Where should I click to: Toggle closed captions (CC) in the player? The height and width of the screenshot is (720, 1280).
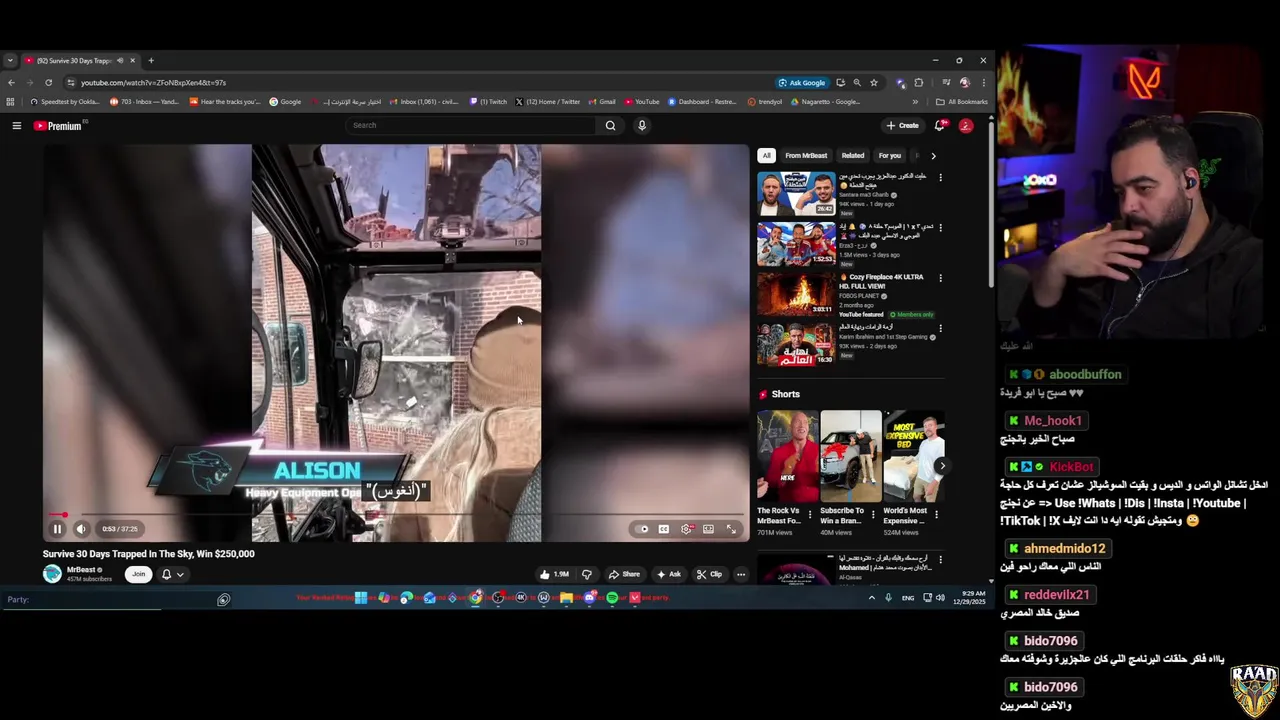pyautogui.click(x=663, y=529)
